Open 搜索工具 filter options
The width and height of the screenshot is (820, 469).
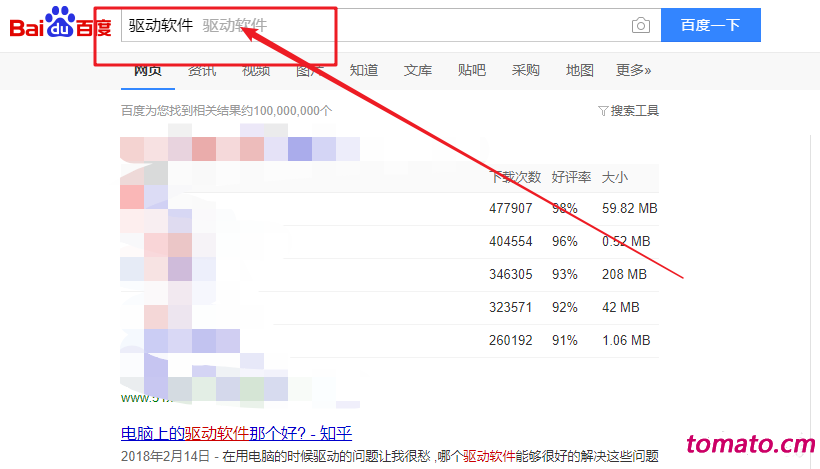(x=629, y=111)
